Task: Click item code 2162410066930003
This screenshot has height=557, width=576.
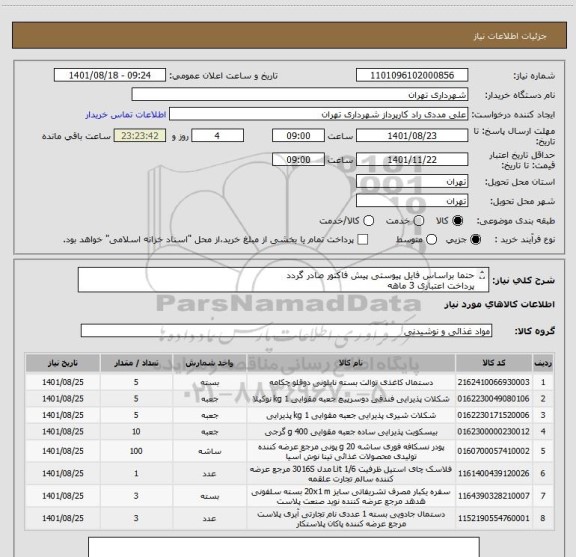Action: [x=493, y=382]
